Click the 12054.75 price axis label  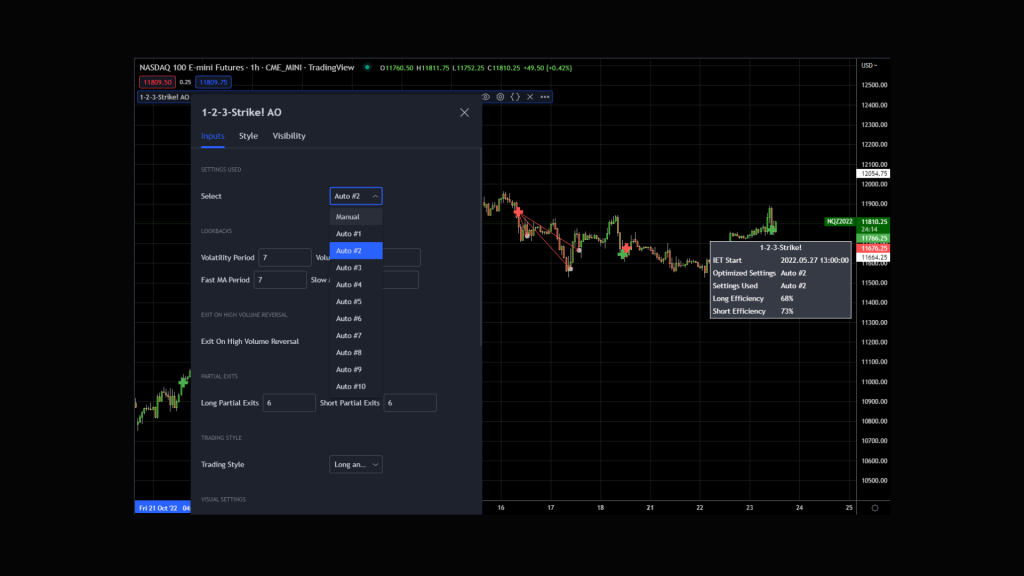874,174
